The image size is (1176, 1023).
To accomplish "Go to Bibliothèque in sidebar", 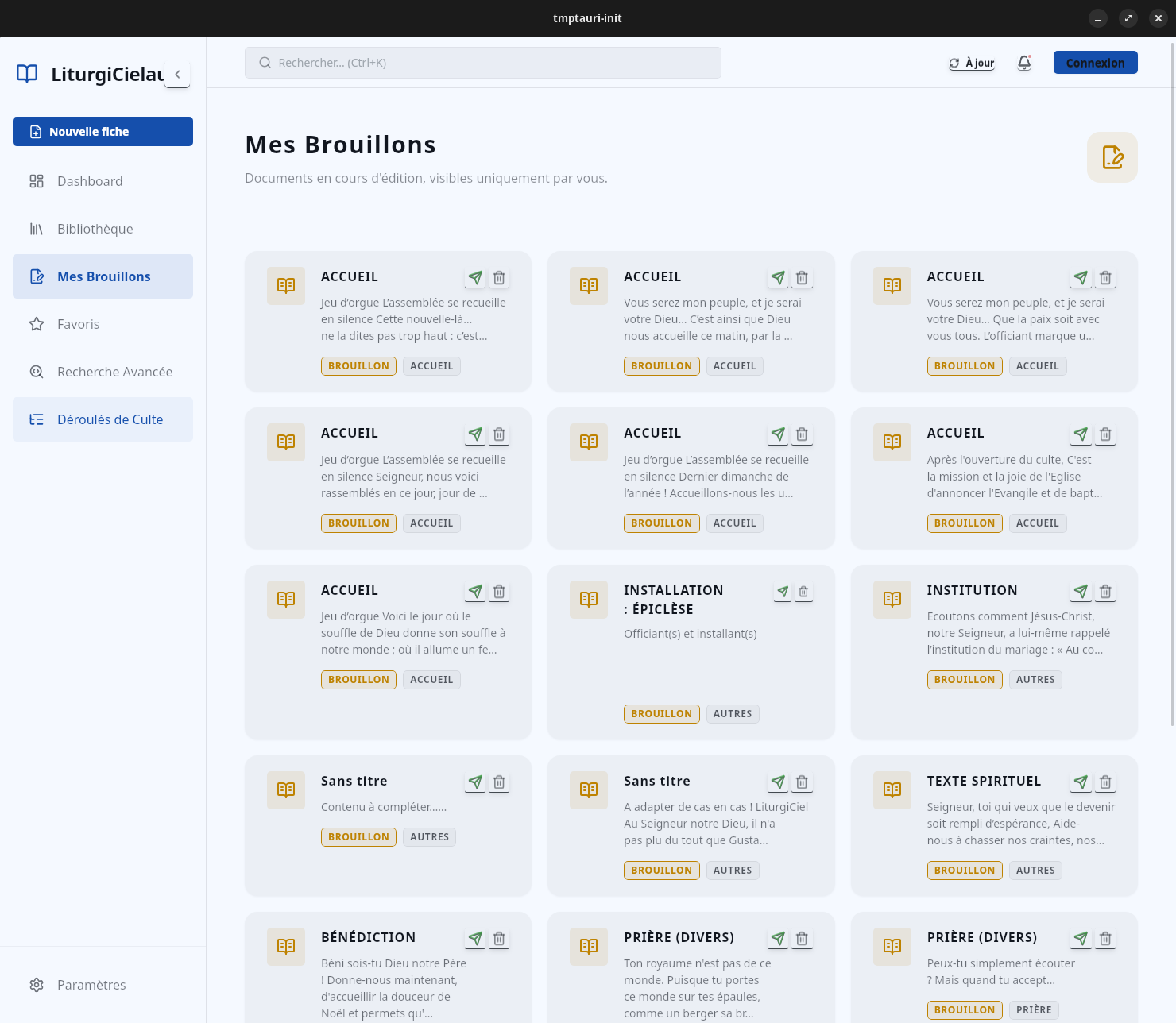I will point(95,229).
